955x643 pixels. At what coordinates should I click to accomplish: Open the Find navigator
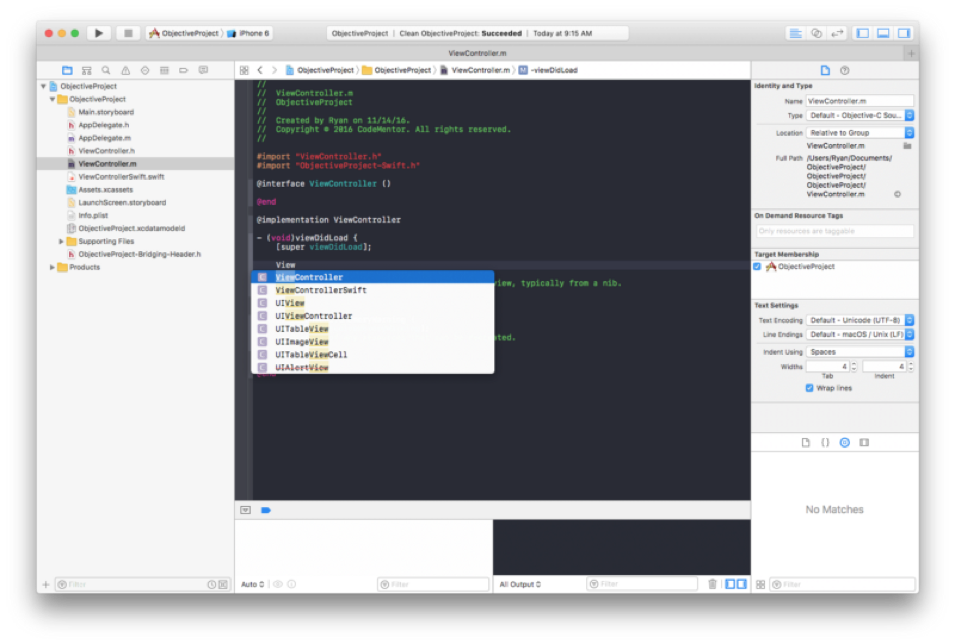tap(106, 71)
